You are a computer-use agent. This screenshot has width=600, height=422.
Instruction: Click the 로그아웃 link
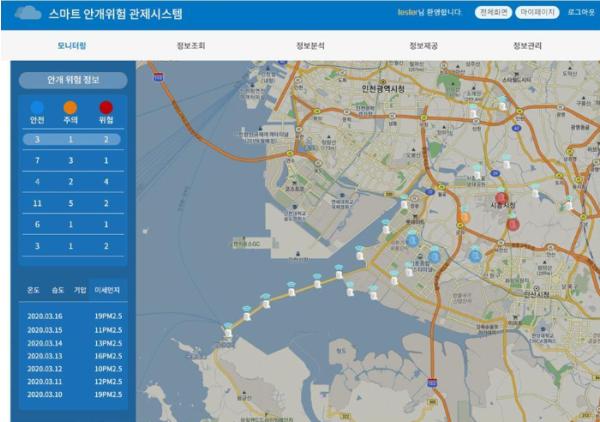click(581, 13)
